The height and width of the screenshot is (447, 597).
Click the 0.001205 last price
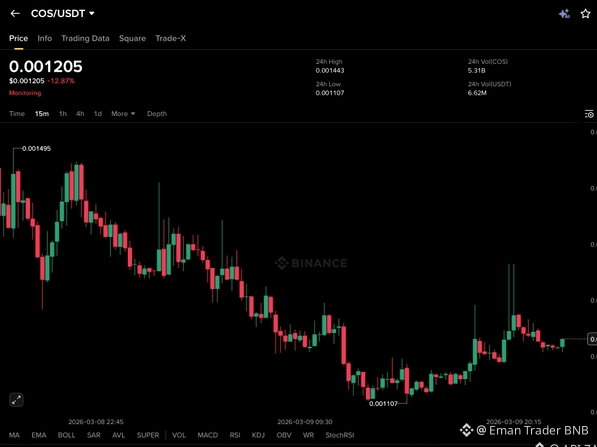tap(46, 67)
